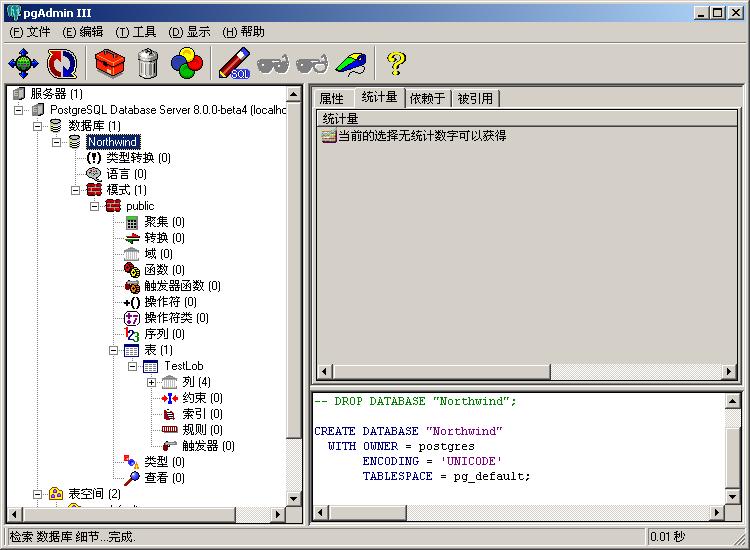
Task: Click SQL pane horizontal scrollbar right arrow
Action: click(717, 513)
